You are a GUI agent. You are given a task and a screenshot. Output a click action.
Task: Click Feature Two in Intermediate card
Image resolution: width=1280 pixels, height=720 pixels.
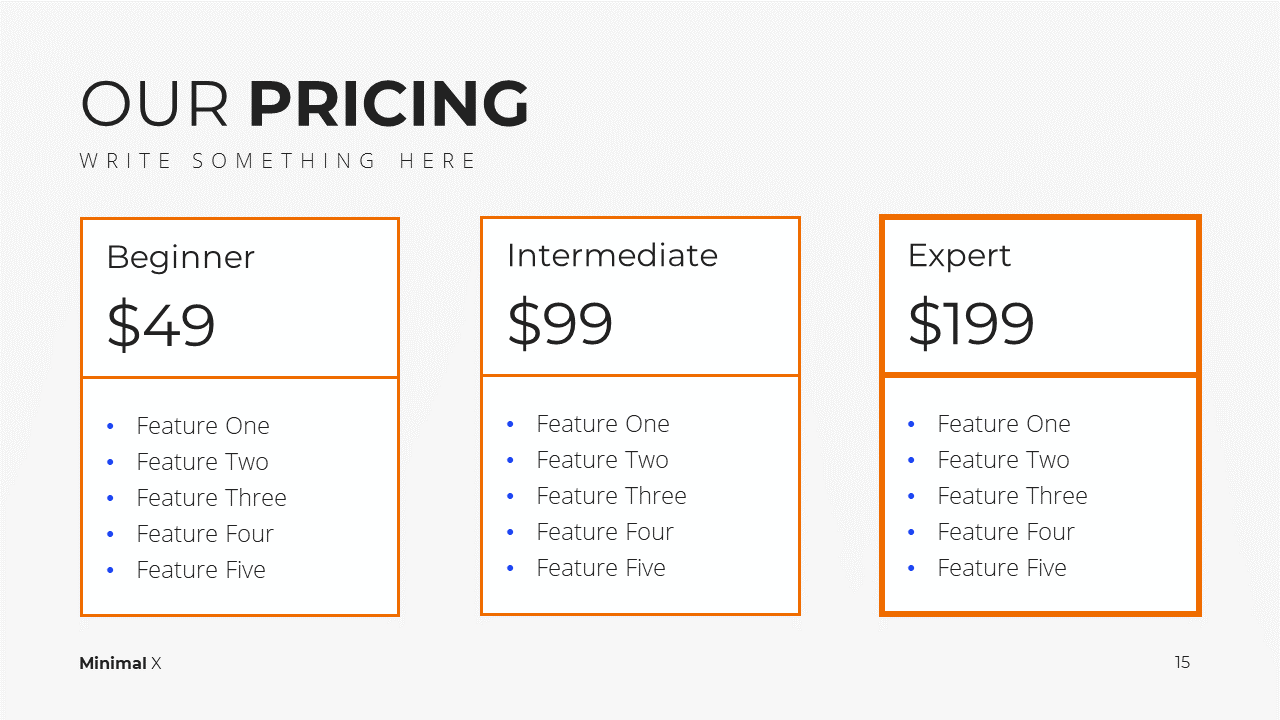[x=602, y=460]
